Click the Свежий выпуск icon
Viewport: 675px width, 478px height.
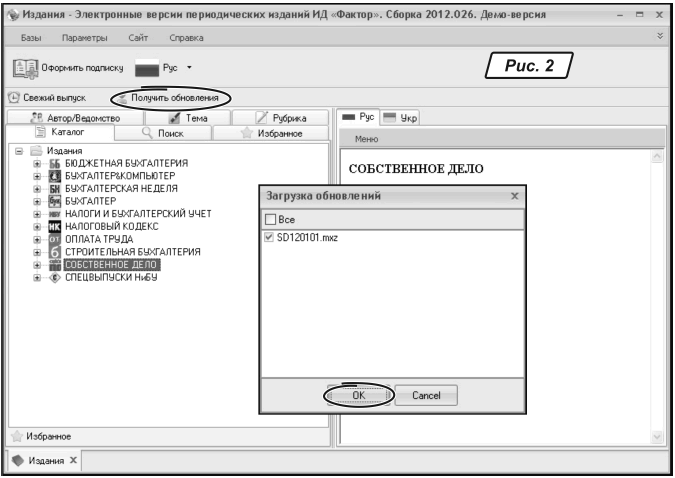(13, 98)
